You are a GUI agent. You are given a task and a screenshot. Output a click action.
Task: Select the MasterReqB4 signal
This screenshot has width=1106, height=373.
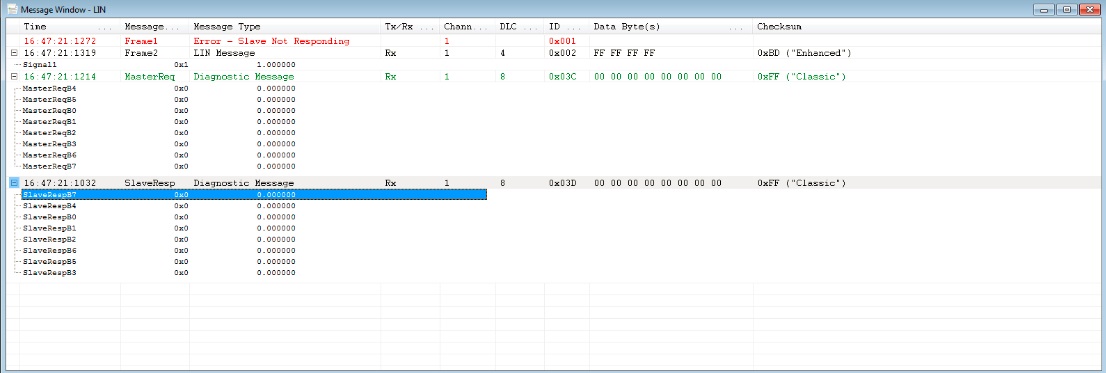coord(49,88)
